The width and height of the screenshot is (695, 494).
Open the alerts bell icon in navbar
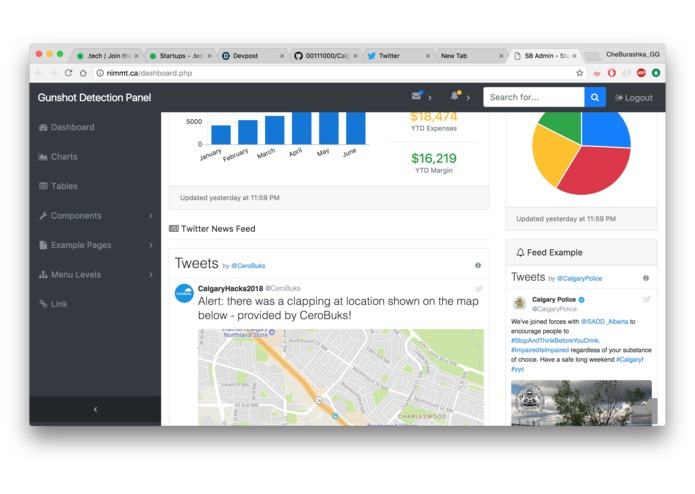click(455, 96)
